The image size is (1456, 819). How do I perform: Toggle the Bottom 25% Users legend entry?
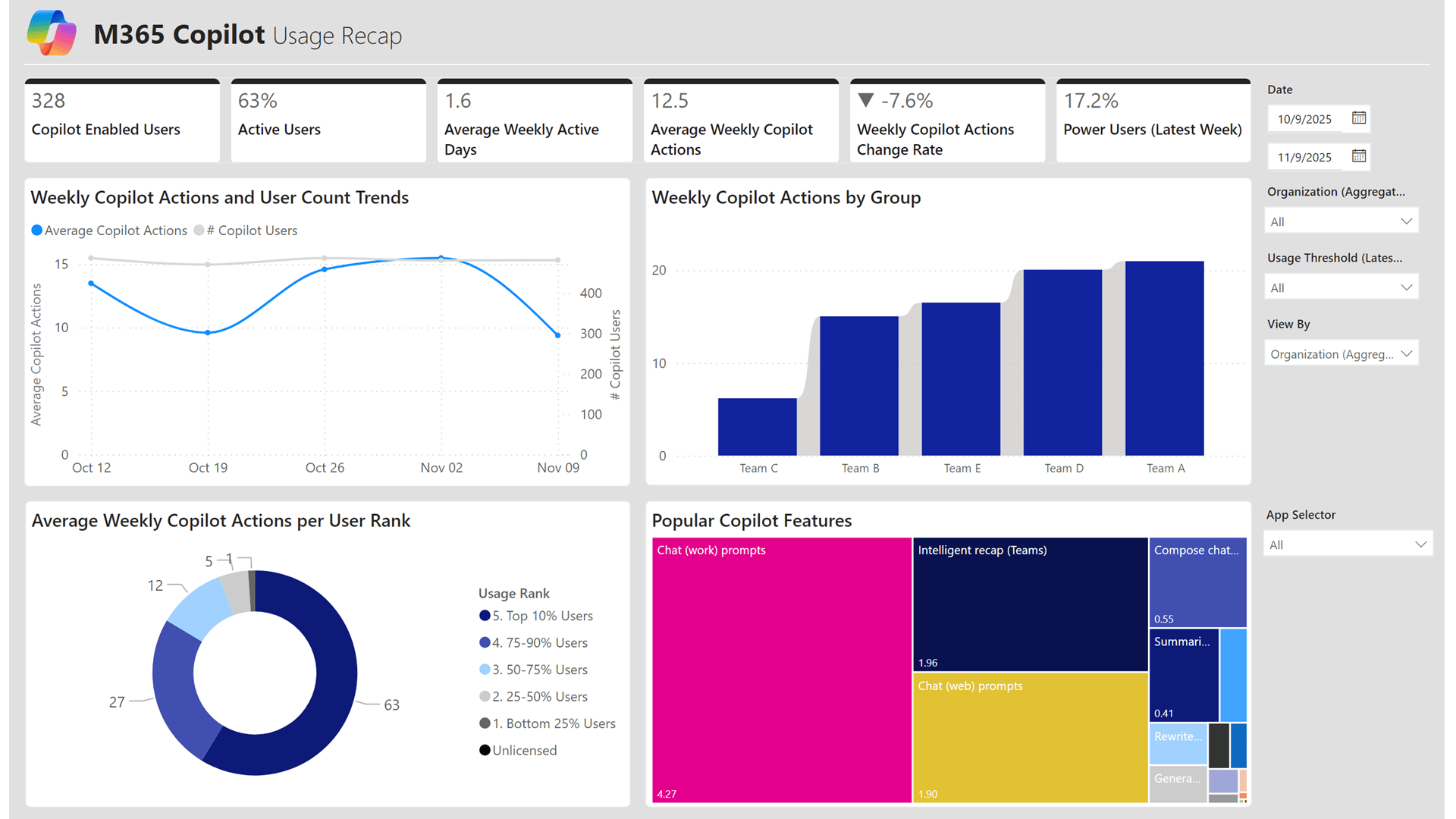click(x=485, y=723)
